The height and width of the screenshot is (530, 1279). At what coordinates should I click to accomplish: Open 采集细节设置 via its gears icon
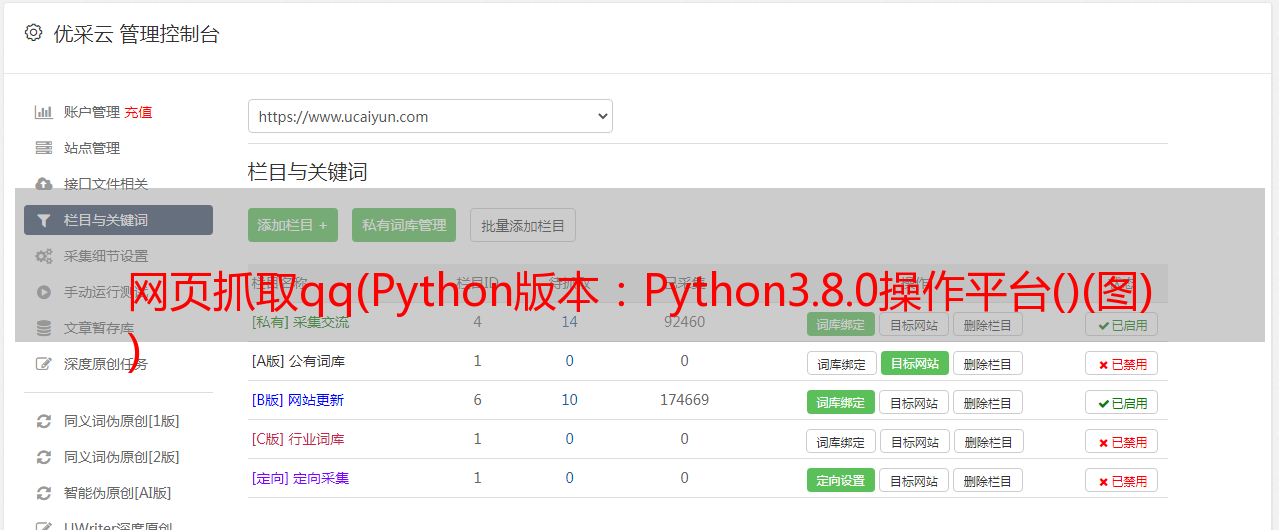click(43, 256)
